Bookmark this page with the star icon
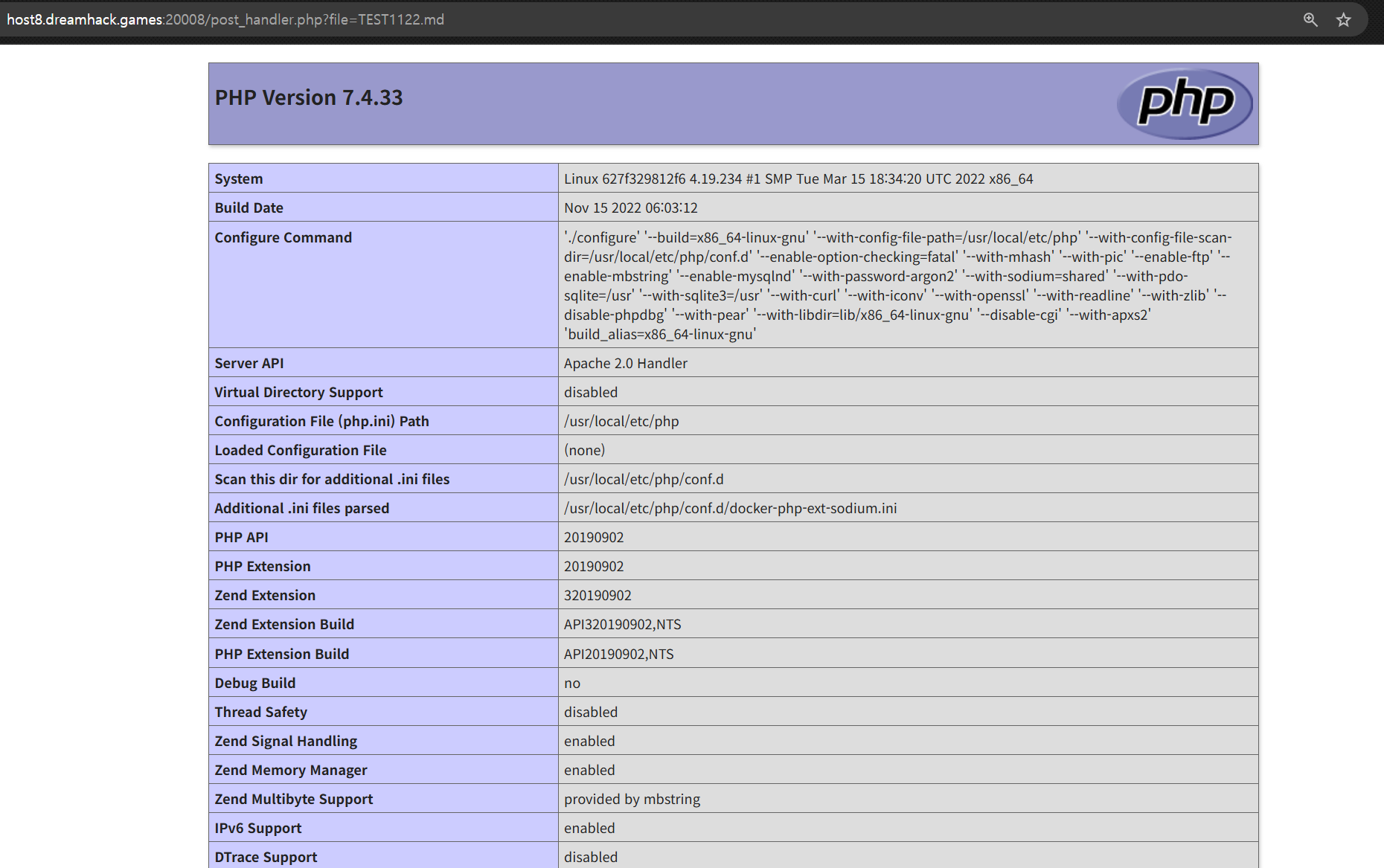The image size is (1384, 868). pos(1343,20)
